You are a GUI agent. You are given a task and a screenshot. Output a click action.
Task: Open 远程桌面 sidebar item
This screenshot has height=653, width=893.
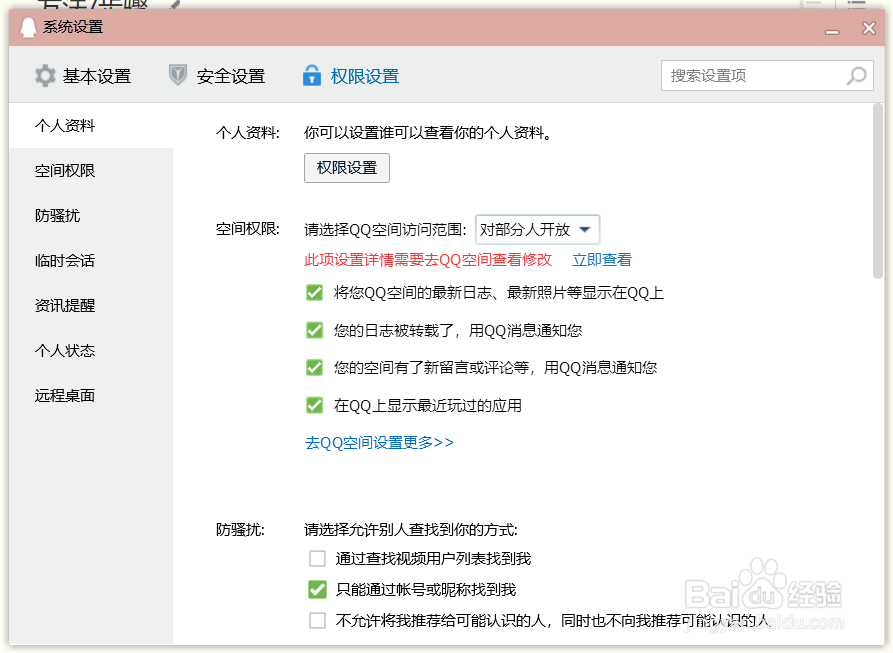91,395
